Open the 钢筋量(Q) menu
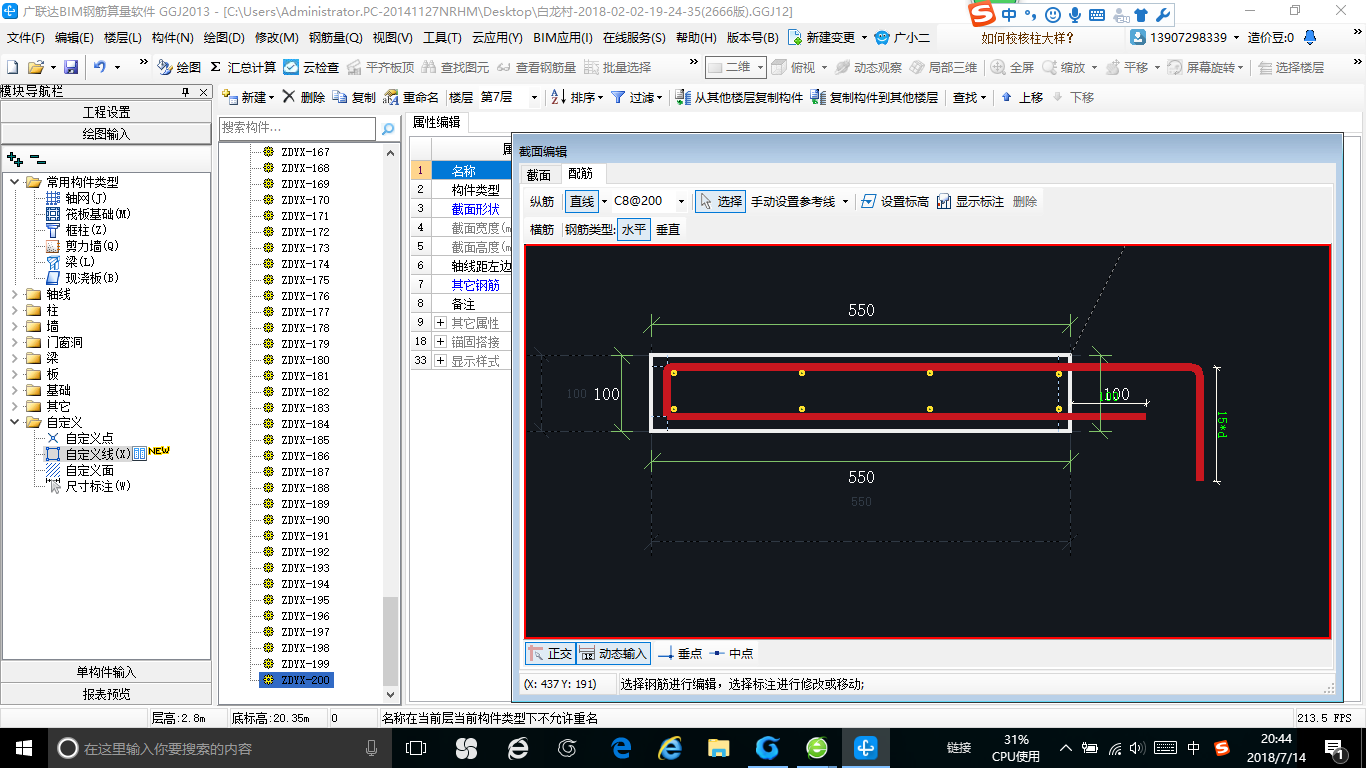The image size is (1366, 768). click(x=335, y=37)
